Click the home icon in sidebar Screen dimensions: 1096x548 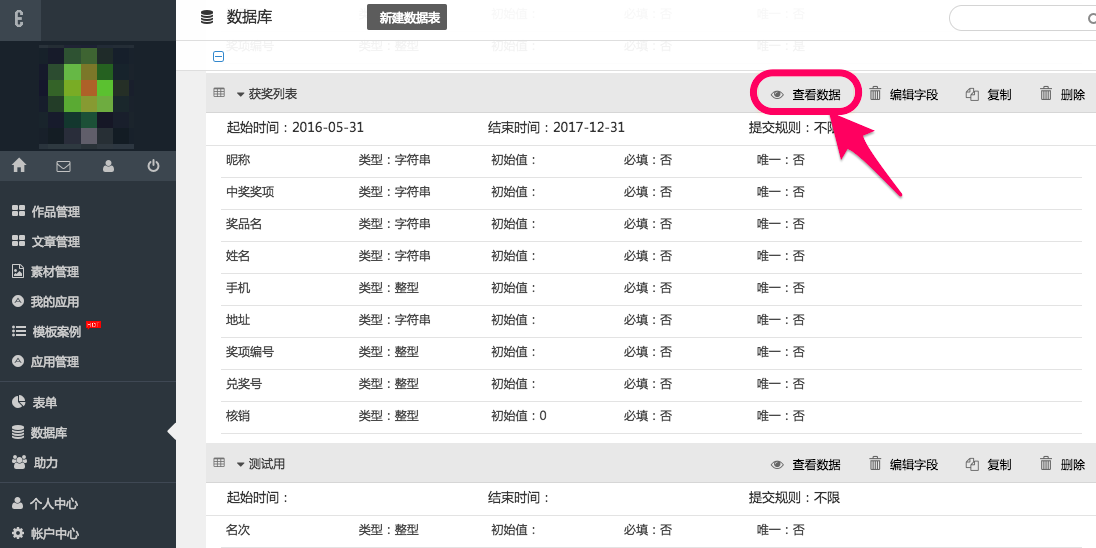(x=19, y=166)
